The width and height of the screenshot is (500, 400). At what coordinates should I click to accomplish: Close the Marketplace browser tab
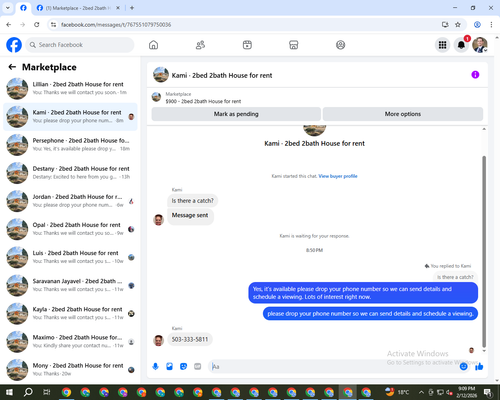pyautogui.click(x=118, y=8)
